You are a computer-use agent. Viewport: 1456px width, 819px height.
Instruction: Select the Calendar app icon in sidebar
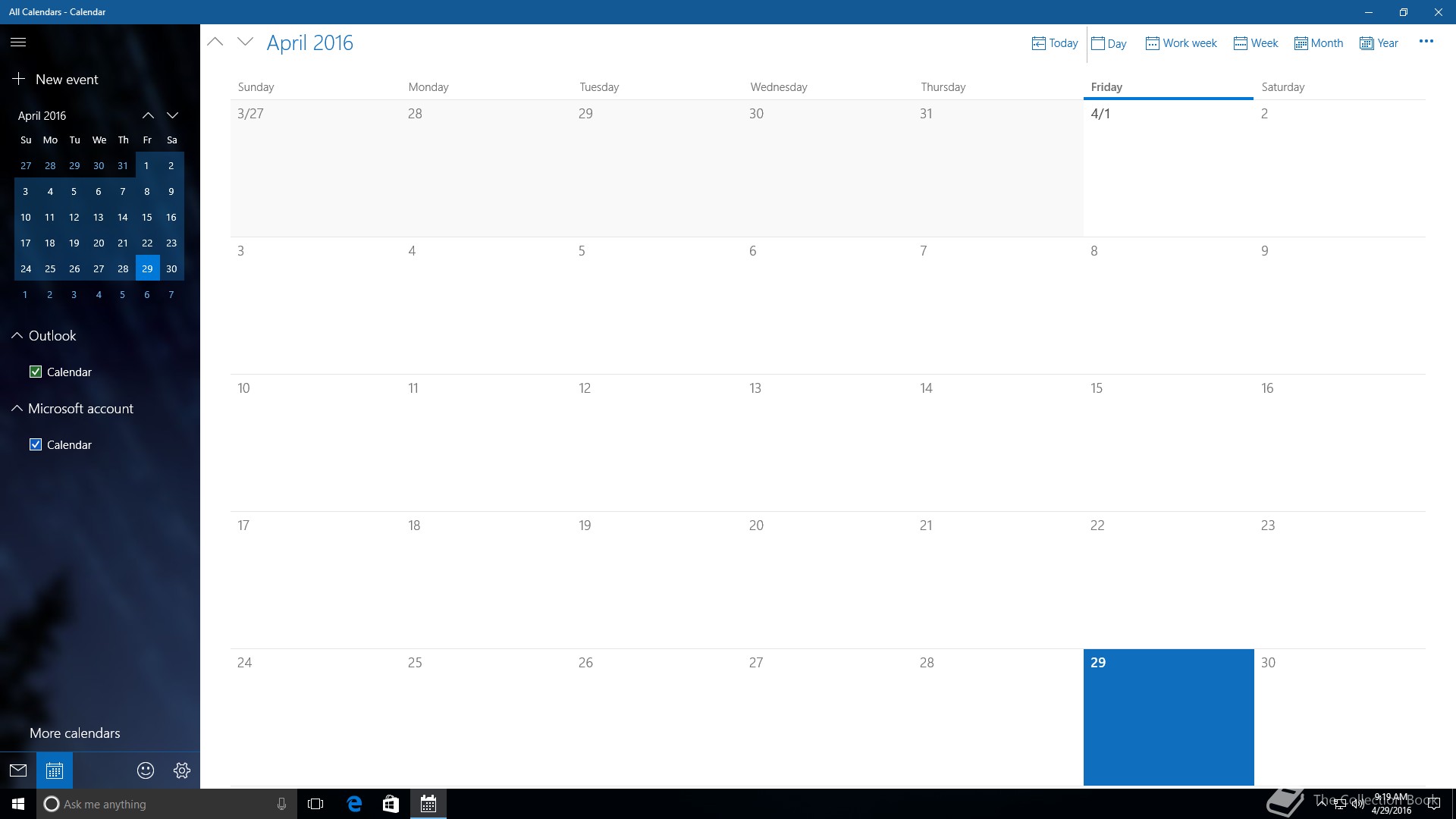pyautogui.click(x=55, y=770)
